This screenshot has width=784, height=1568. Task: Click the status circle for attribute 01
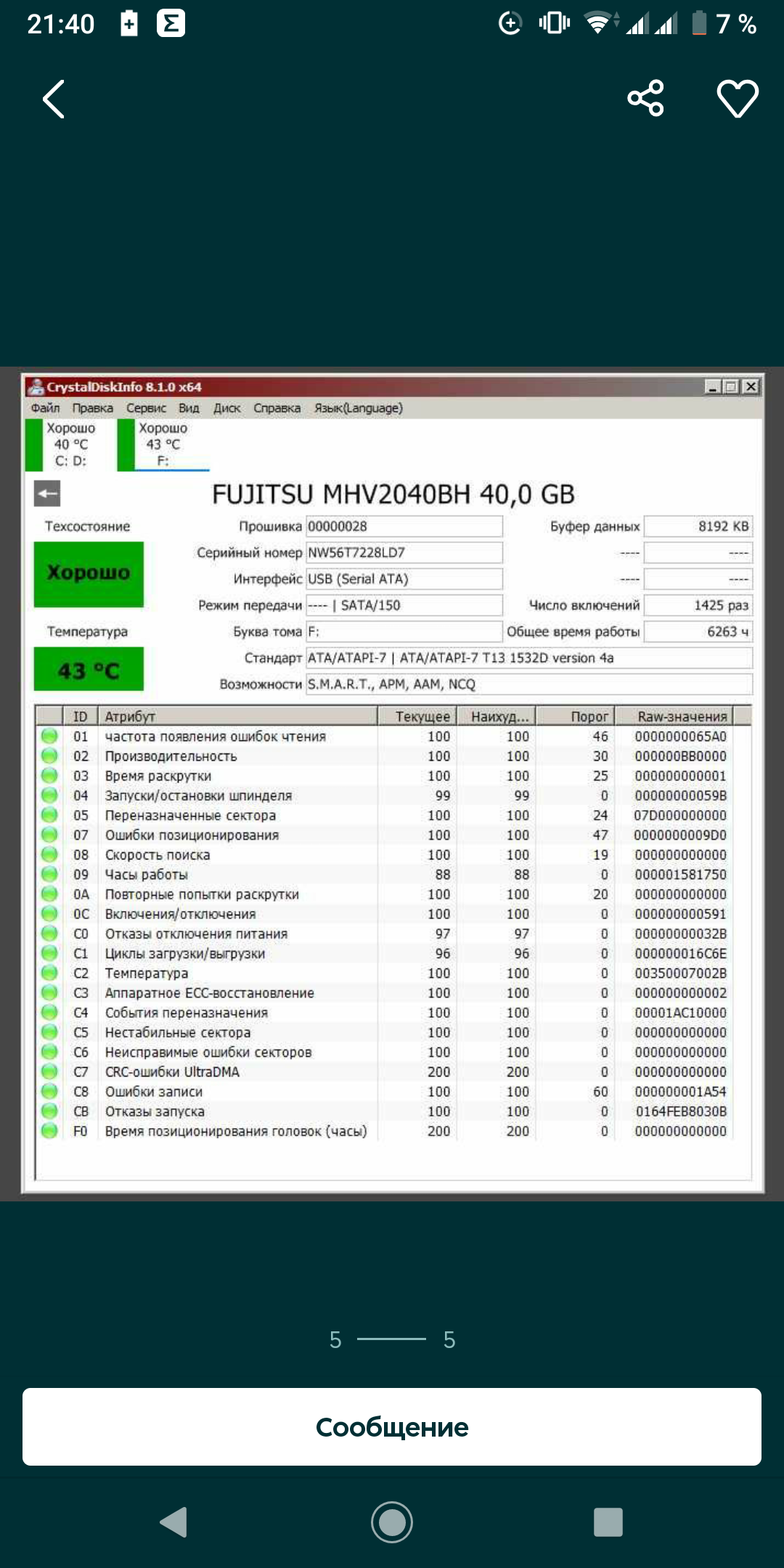[x=49, y=736]
